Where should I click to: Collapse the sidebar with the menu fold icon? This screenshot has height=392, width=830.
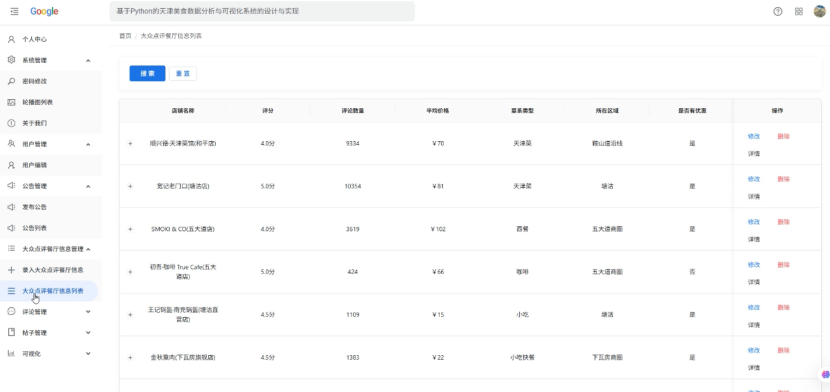coord(14,11)
